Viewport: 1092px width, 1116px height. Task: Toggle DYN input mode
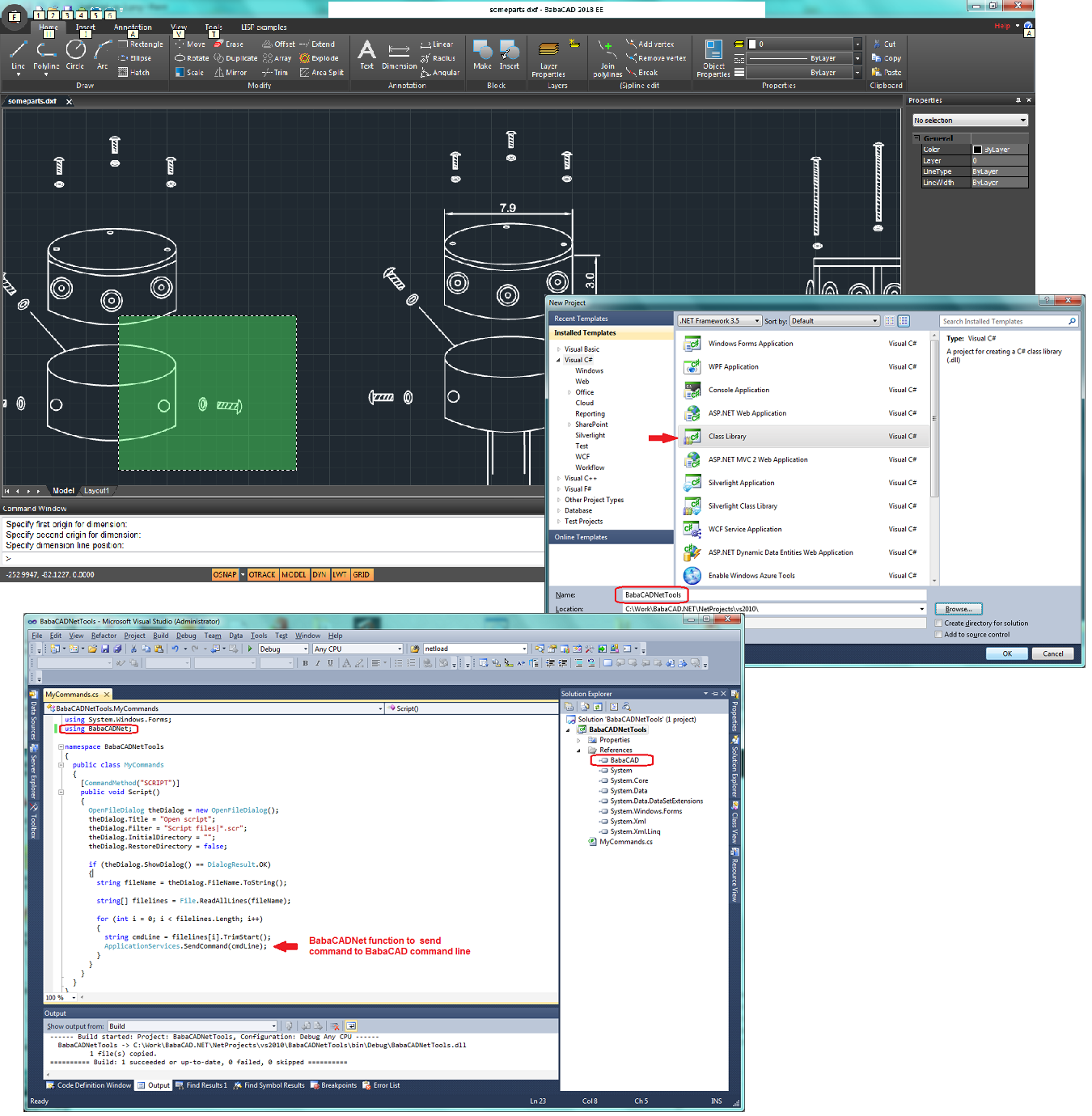tap(320, 575)
